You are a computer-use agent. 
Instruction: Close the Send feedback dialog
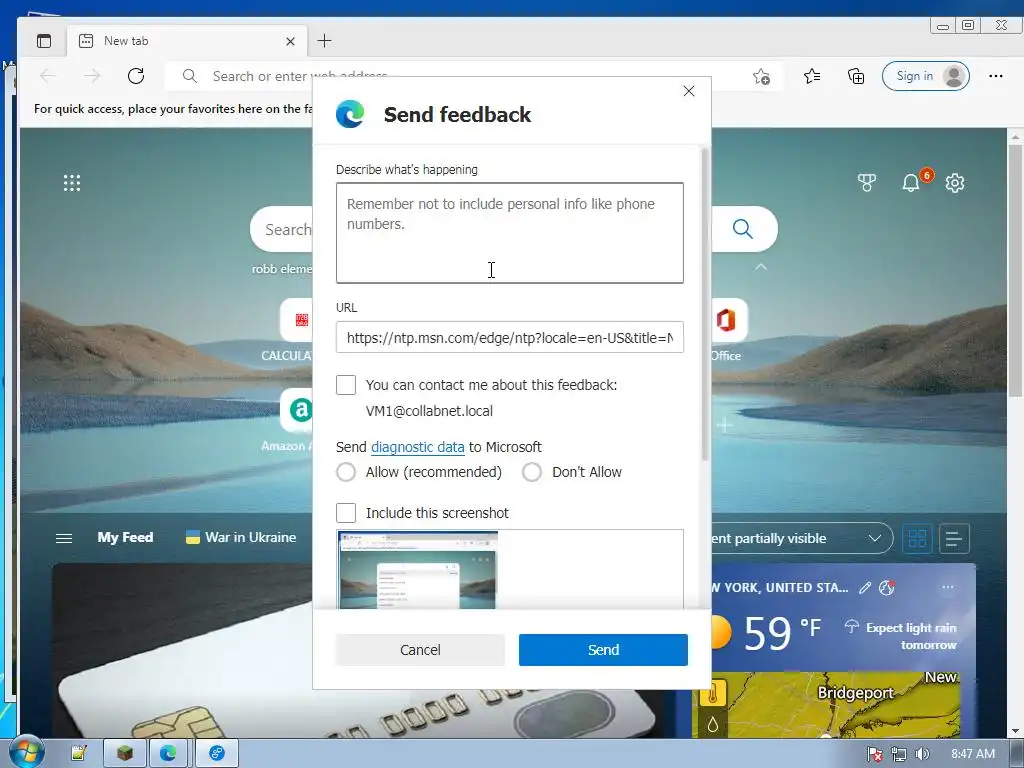point(688,91)
